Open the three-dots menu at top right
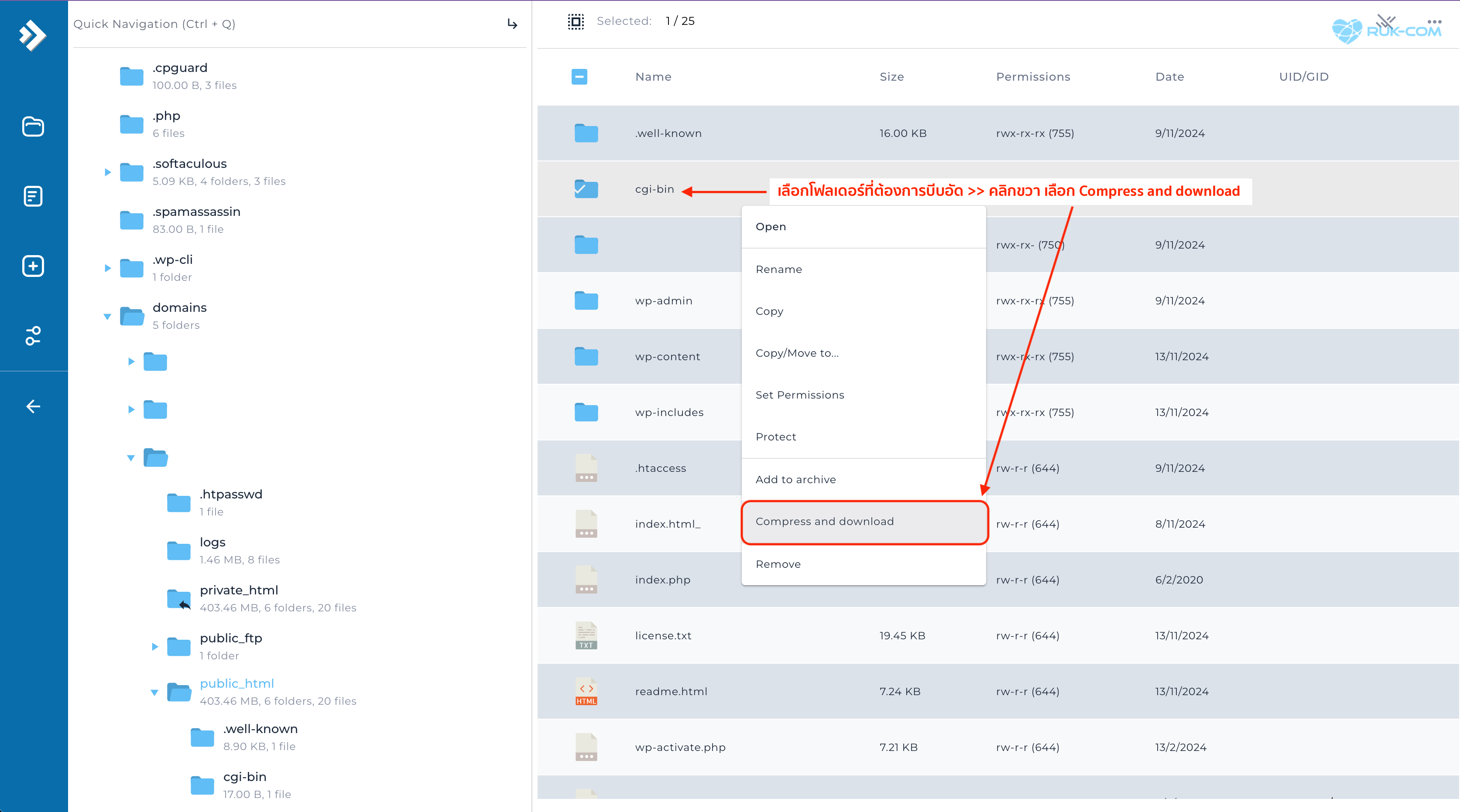This screenshot has width=1460, height=812. tap(1435, 21)
